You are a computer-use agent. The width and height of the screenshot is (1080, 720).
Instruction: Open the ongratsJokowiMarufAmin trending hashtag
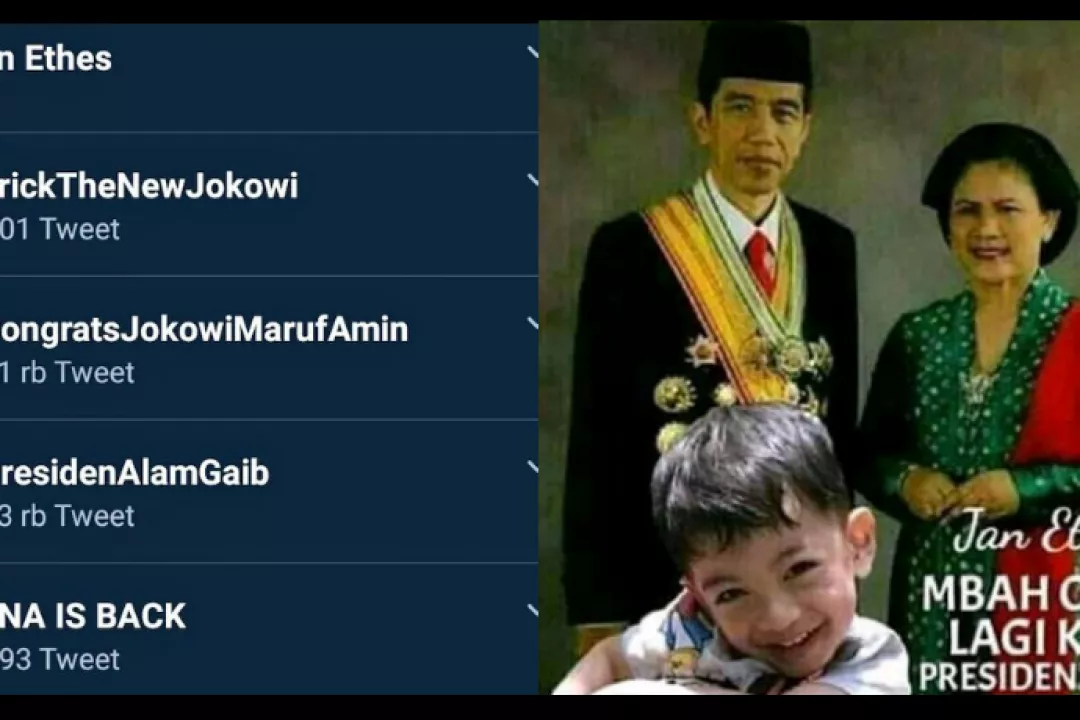(204, 329)
